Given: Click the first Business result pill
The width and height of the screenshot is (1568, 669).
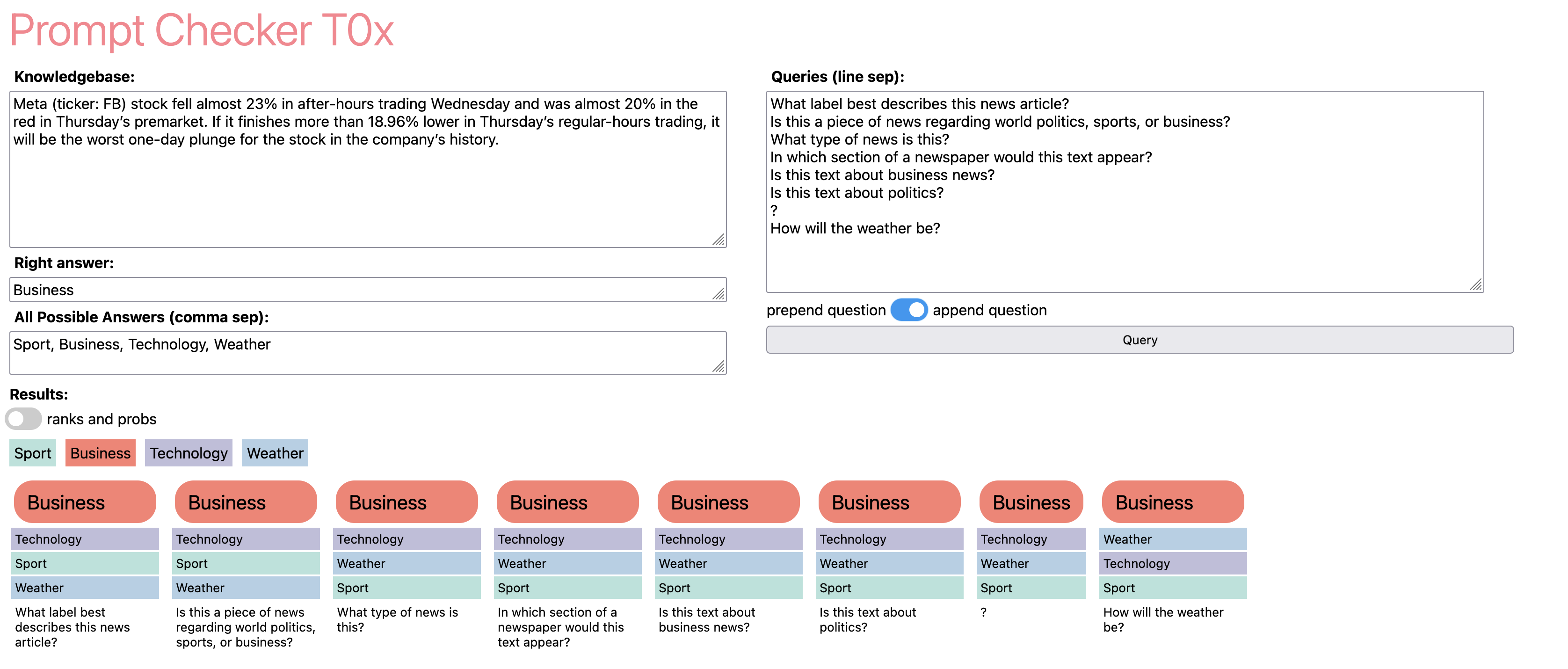Looking at the screenshot, I should pyautogui.click(x=85, y=502).
